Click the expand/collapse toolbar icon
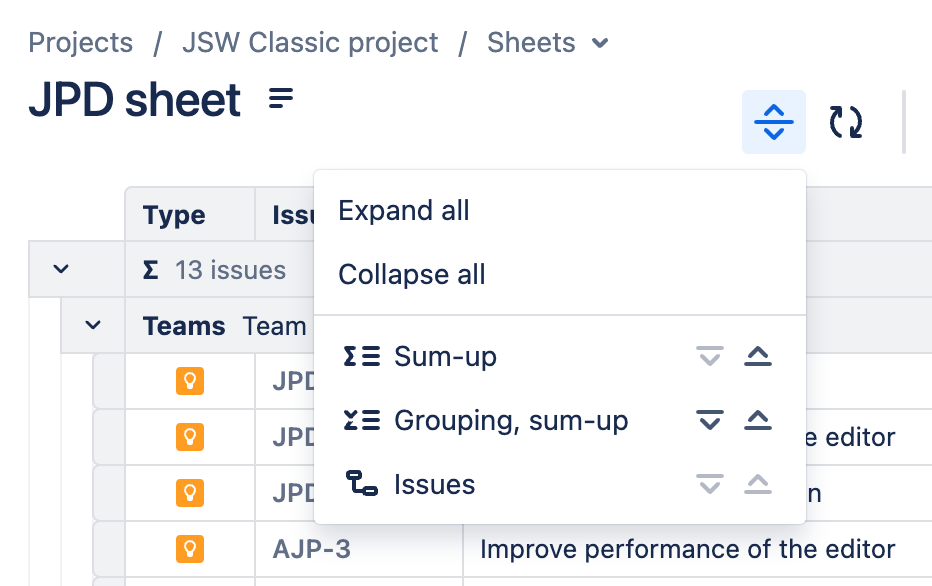 point(773,122)
